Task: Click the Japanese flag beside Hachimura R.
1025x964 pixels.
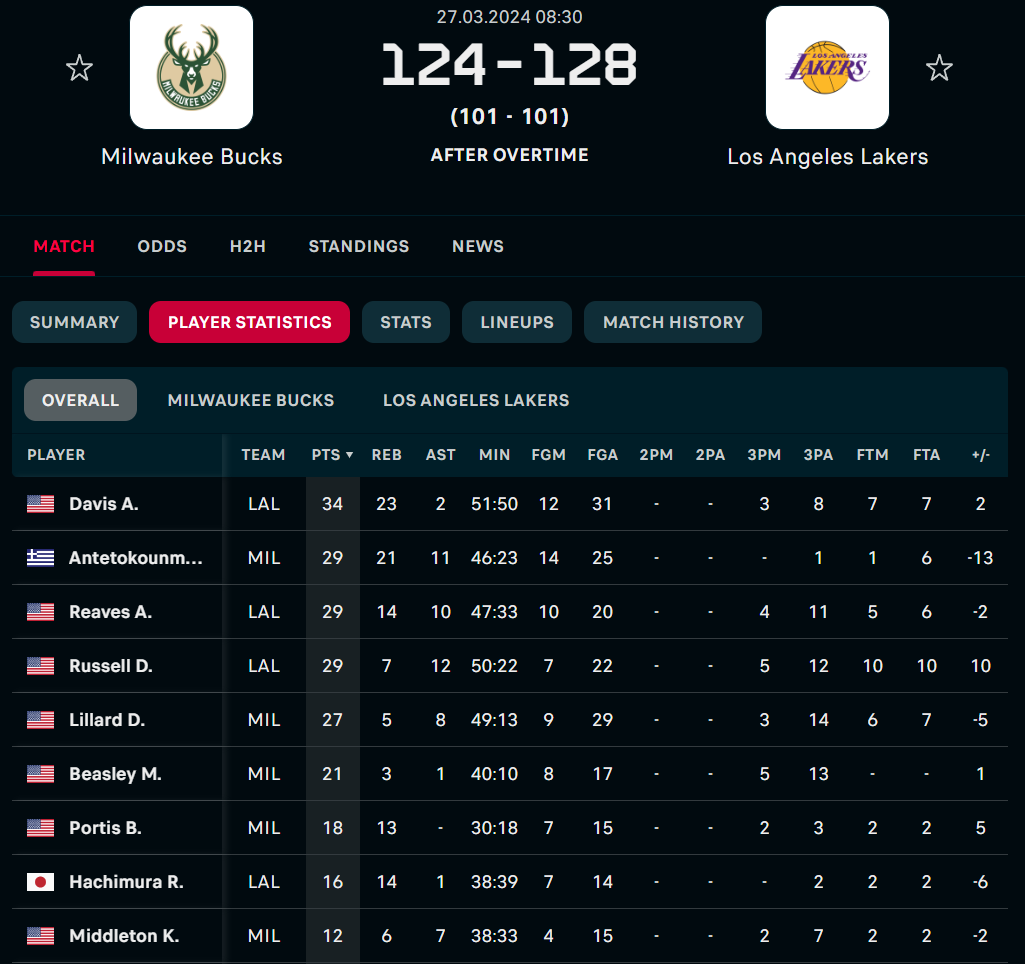Action: [x=40, y=882]
